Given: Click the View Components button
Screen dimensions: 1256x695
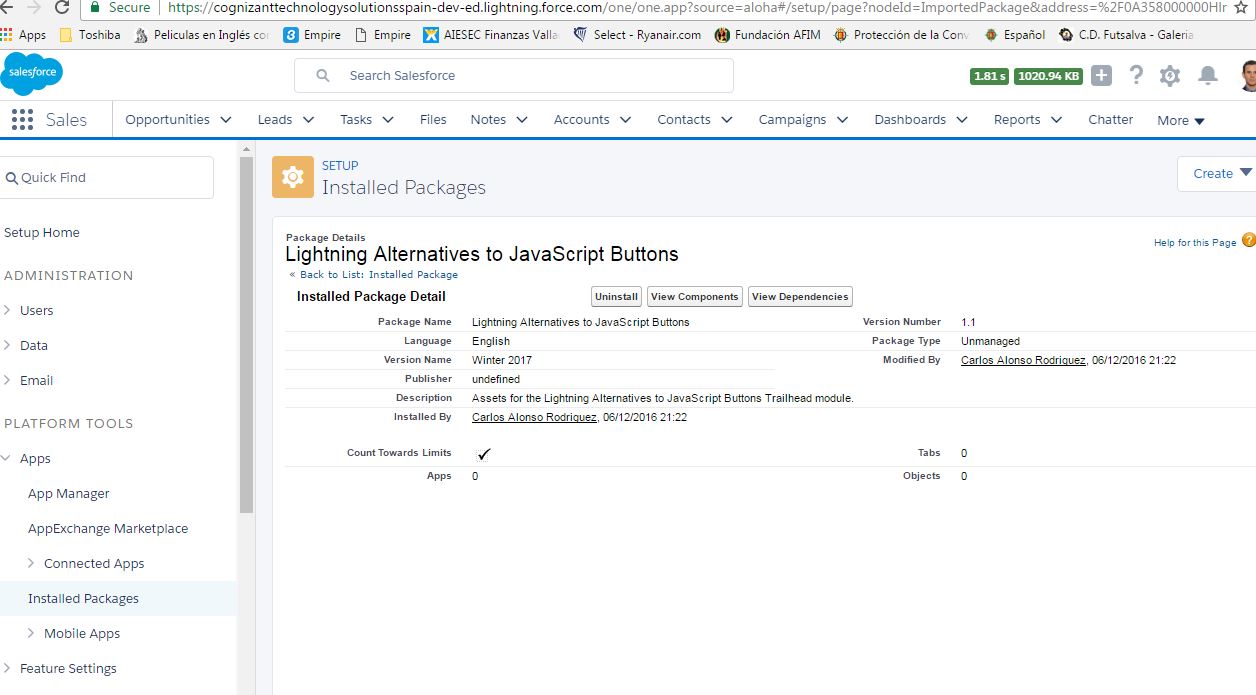Looking at the screenshot, I should (x=695, y=296).
